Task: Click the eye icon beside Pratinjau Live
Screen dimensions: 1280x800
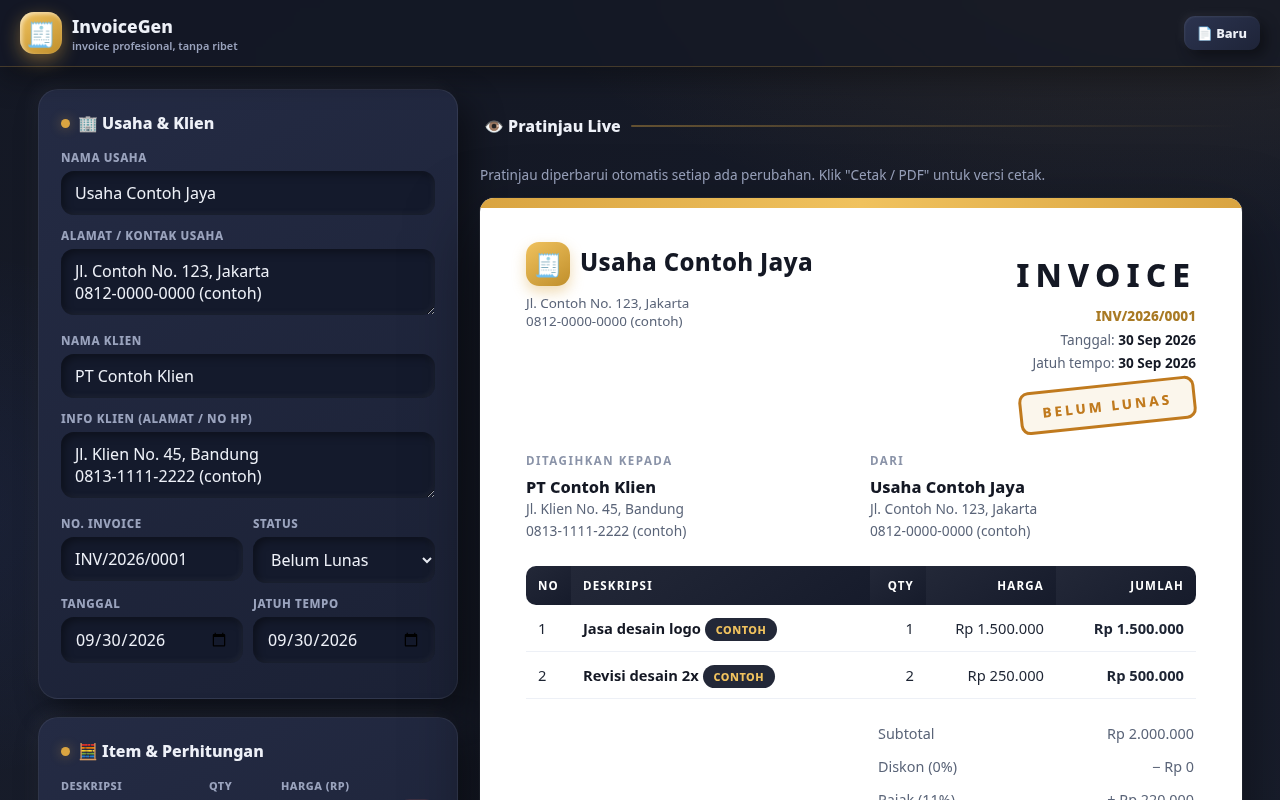Action: [x=494, y=126]
